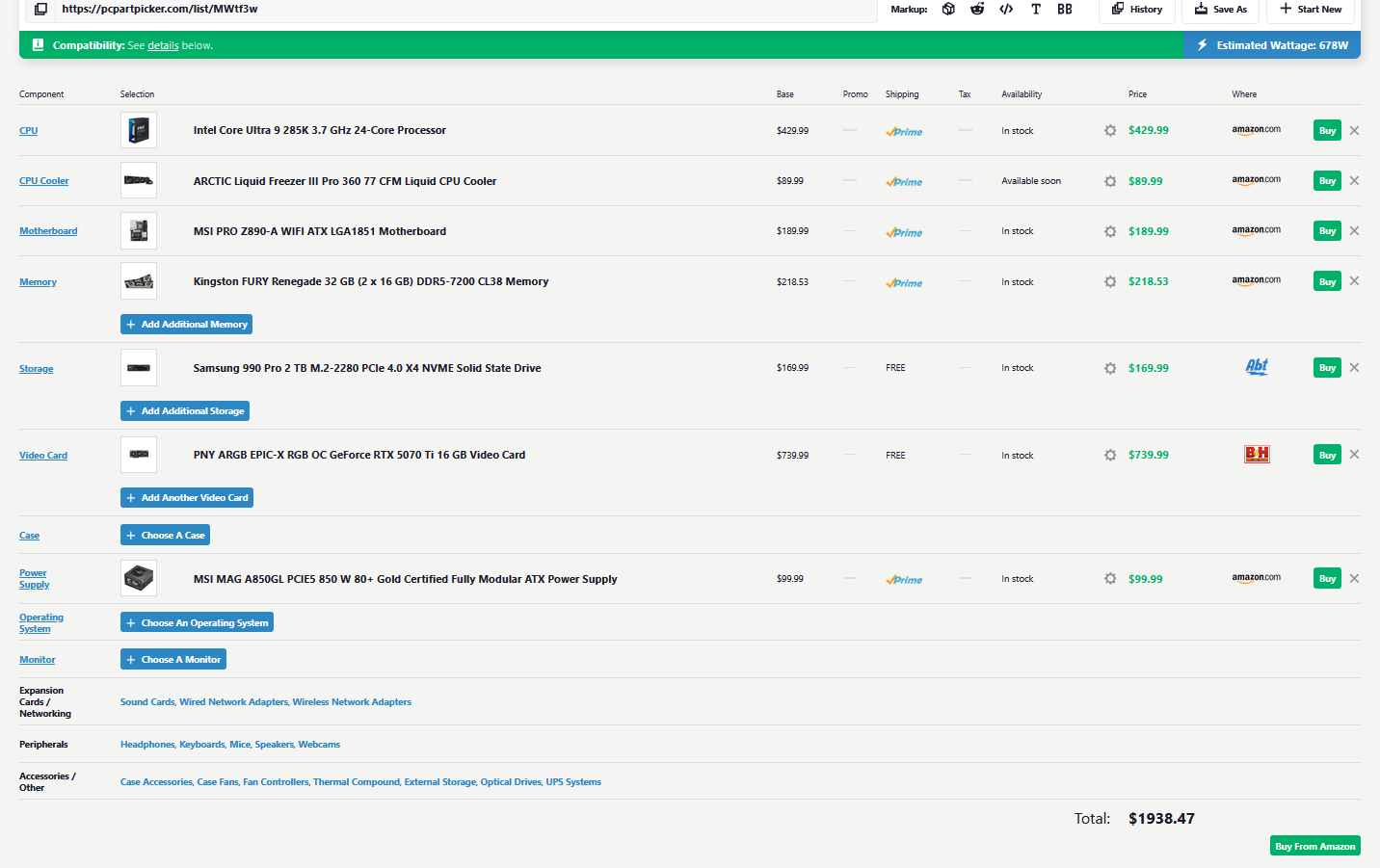The height and width of the screenshot is (868, 1380).
Task: Remove Intel Core Ultra 9 285K from list
Action: point(1354,130)
